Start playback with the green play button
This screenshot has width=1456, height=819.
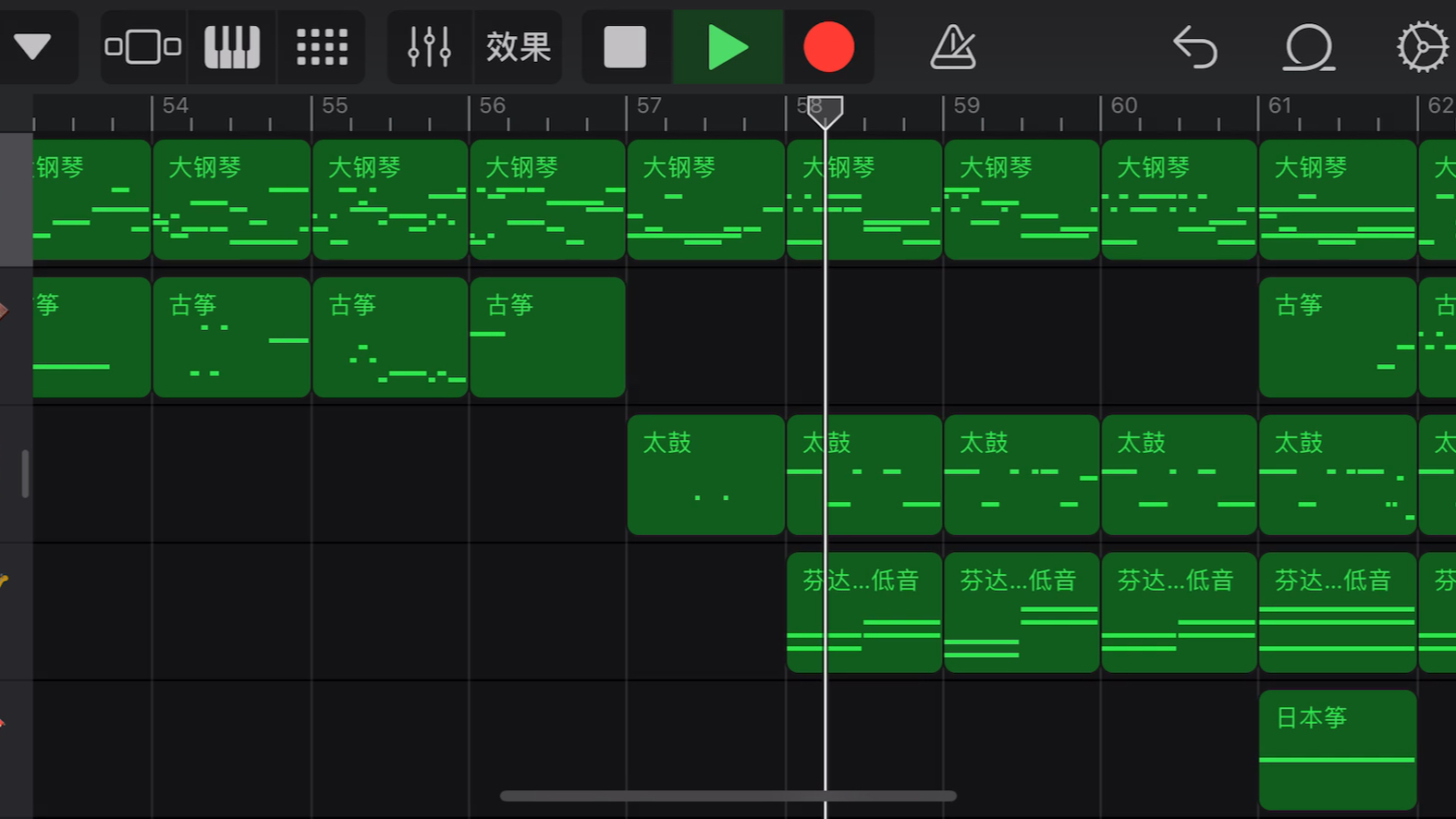coord(728,46)
